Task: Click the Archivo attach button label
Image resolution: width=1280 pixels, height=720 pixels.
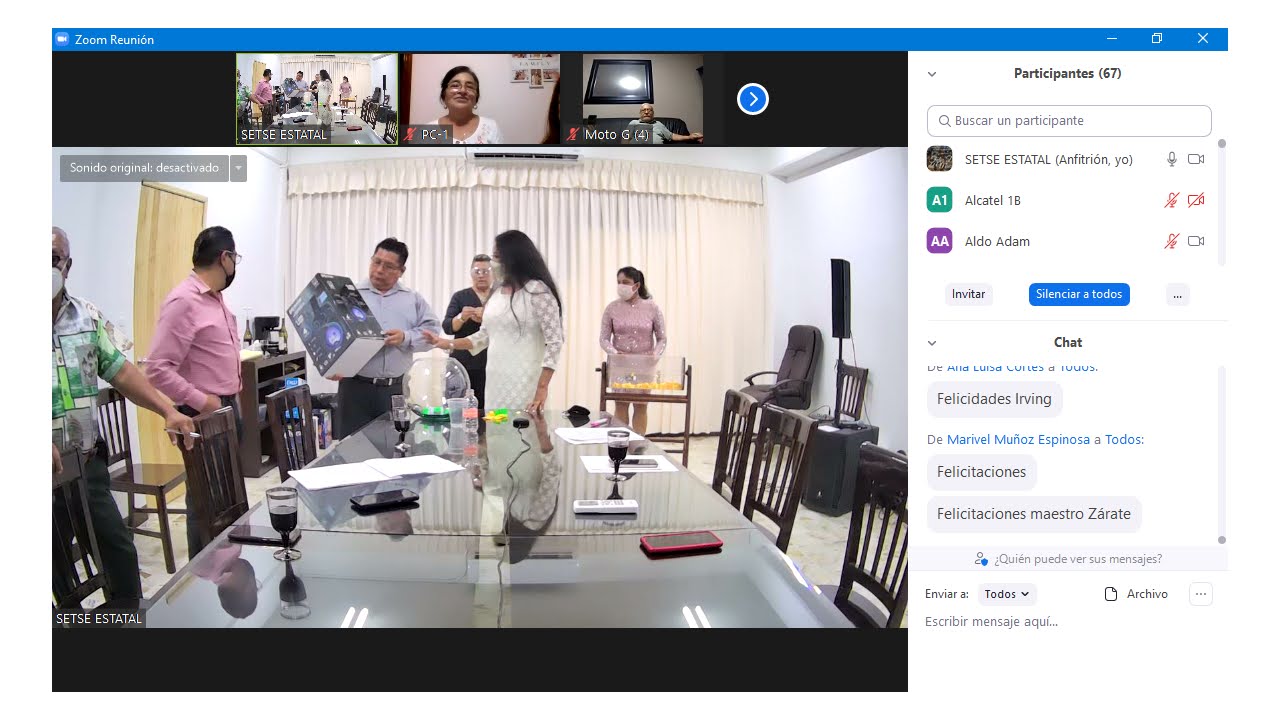Action: 1147,594
